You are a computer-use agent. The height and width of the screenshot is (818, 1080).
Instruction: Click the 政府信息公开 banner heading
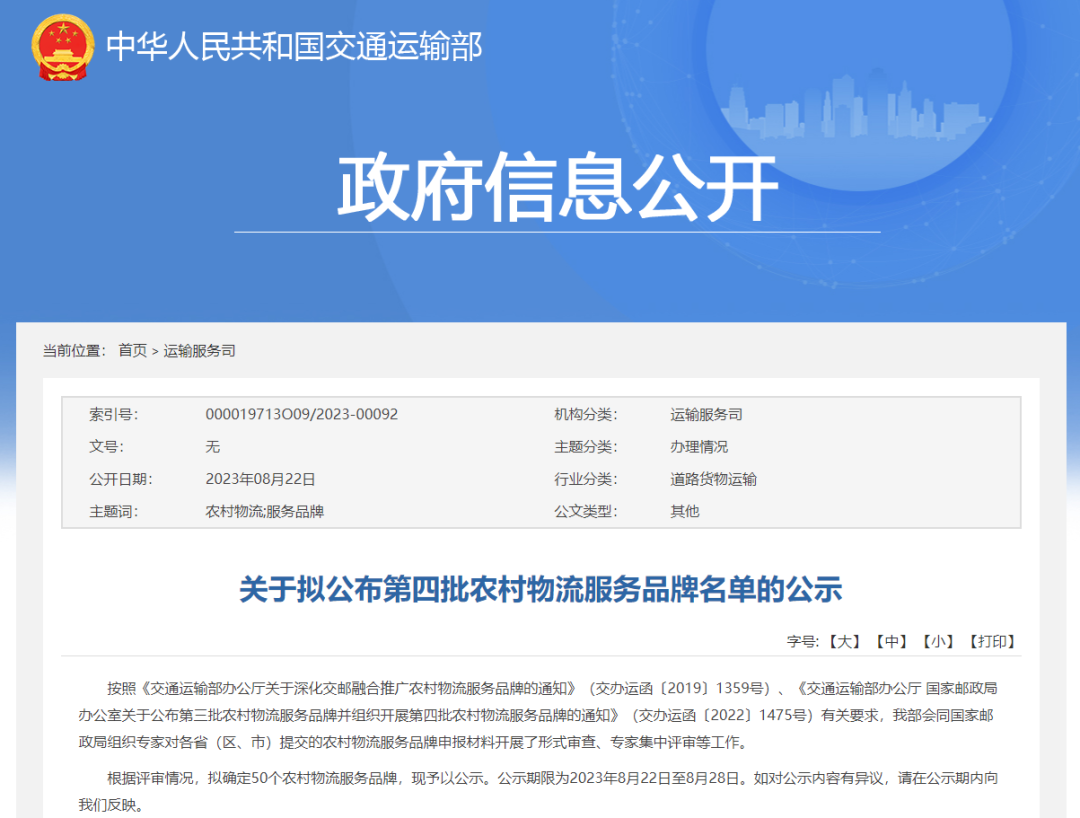click(557, 187)
